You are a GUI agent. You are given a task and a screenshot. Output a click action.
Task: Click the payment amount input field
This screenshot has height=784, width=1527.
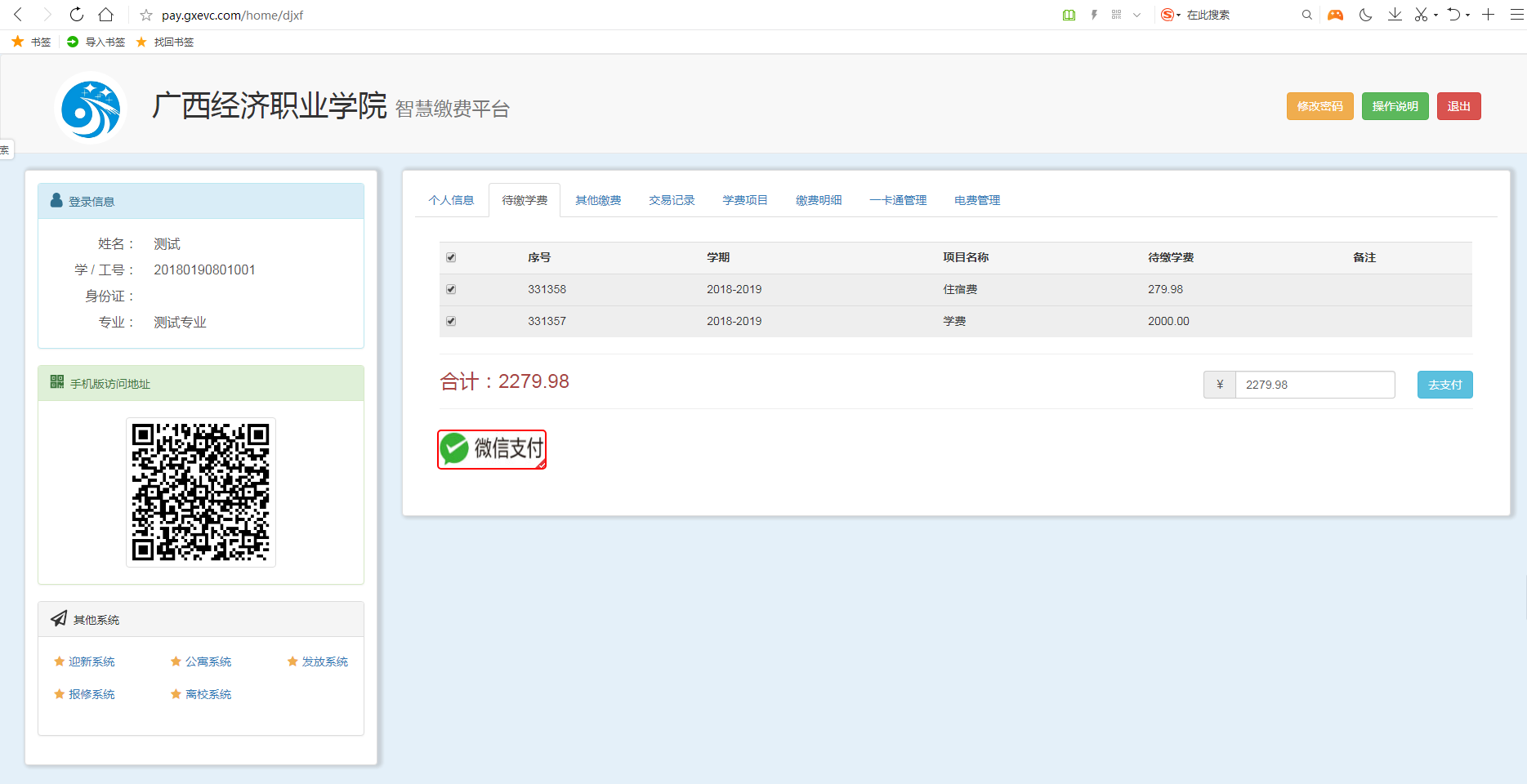click(1314, 385)
